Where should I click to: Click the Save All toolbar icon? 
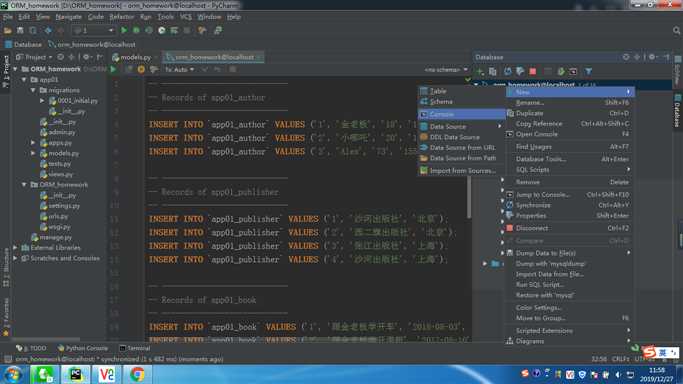click(x=20, y=30)
